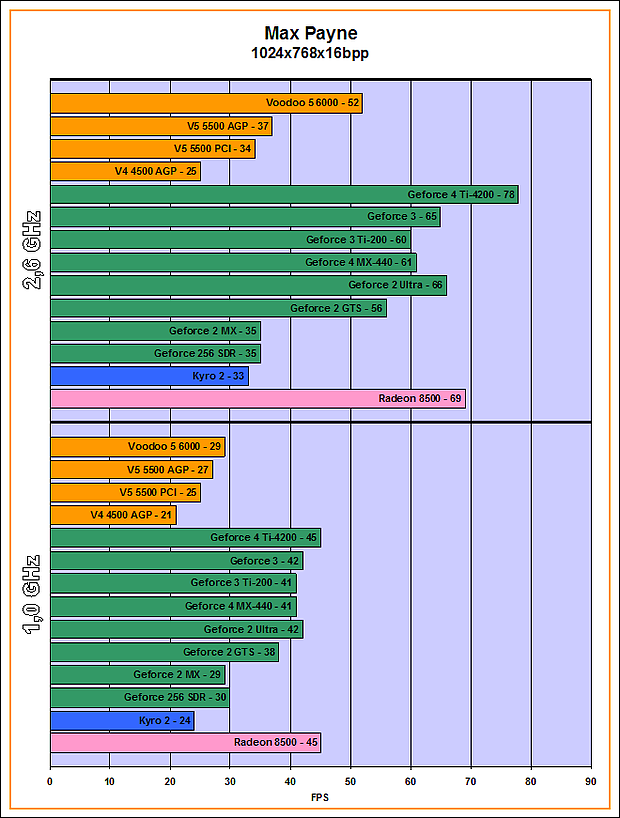Click the blue Kyro 2 - 24 bar
Image resolution: width=620 pixels, height=818 pixels.
coord(121,720)
